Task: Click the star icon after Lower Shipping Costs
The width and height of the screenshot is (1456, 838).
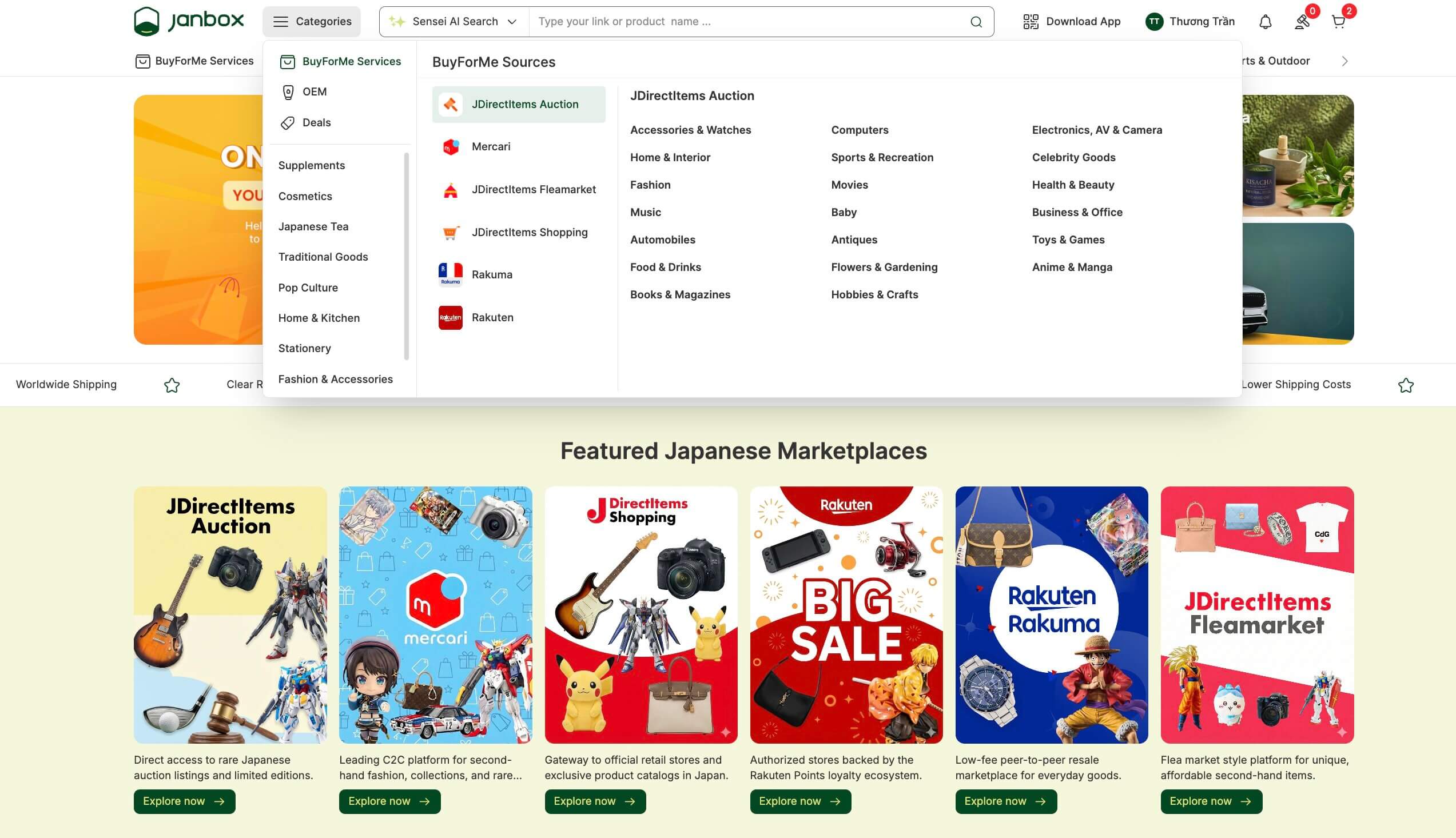Action: pos(1406,385)
